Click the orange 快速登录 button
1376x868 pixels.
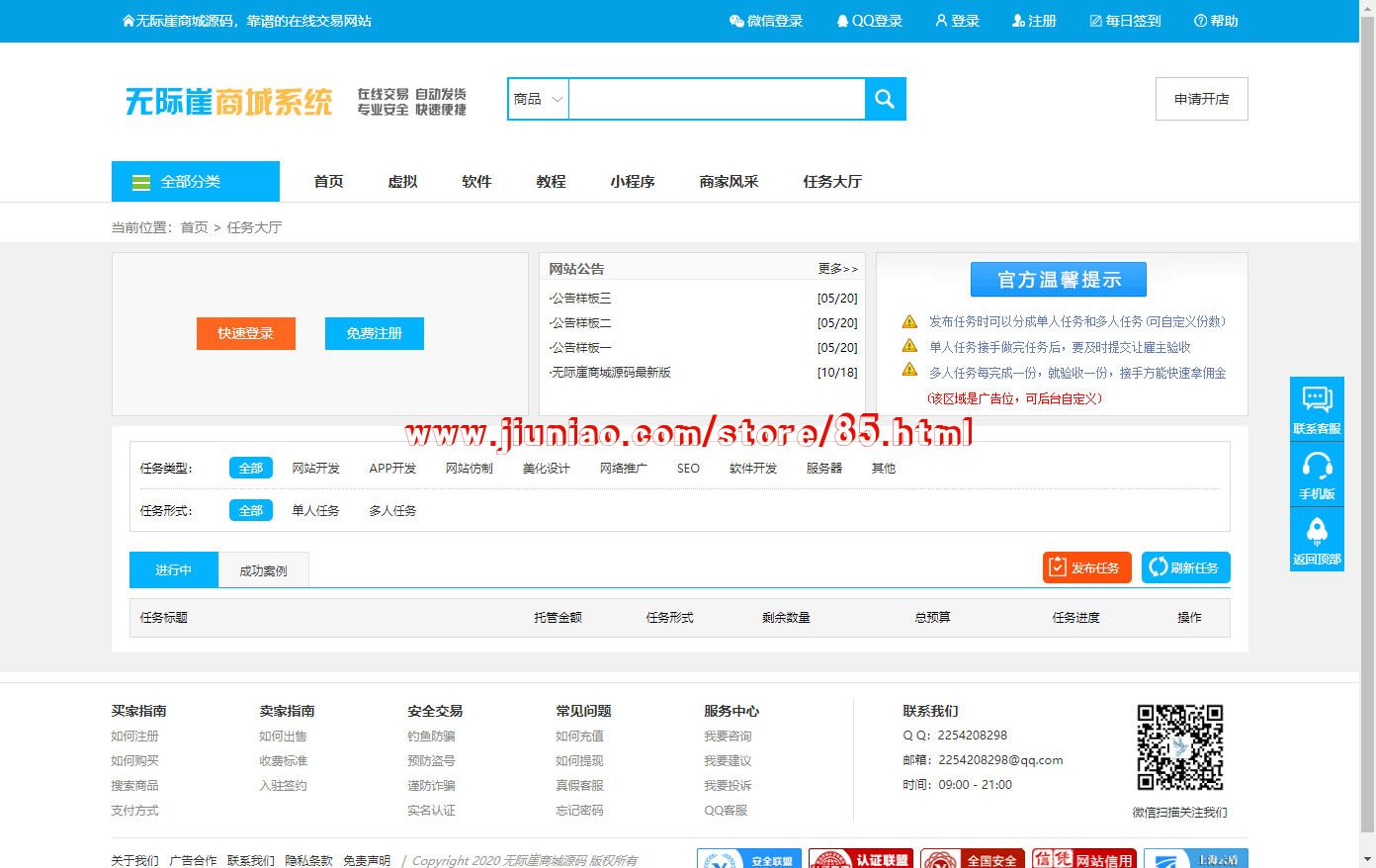click(x=245, y=333)
